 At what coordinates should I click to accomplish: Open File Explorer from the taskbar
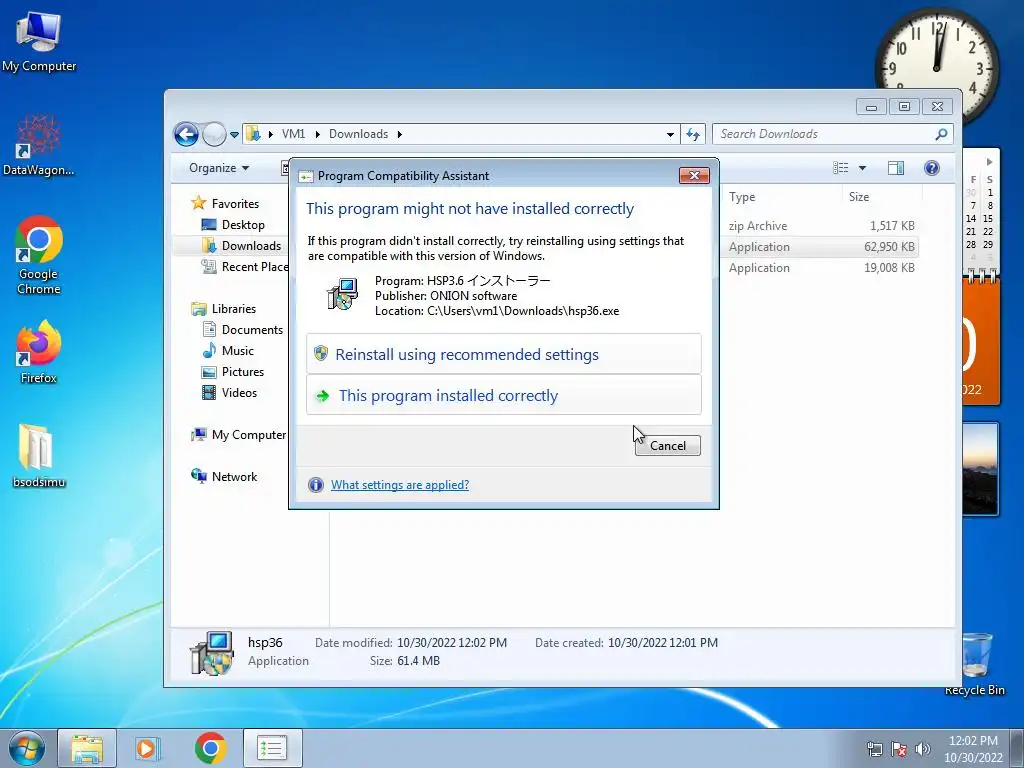point(87,748)
